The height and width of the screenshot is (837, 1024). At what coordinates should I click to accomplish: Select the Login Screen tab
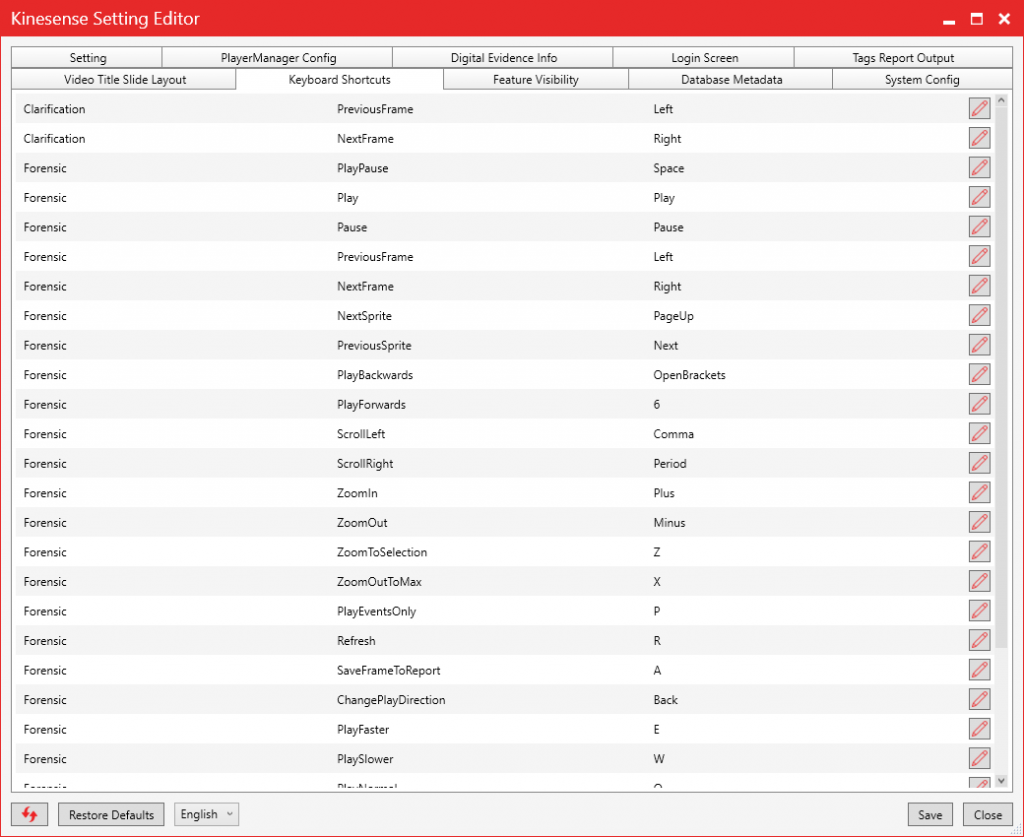tap(705, 57)
